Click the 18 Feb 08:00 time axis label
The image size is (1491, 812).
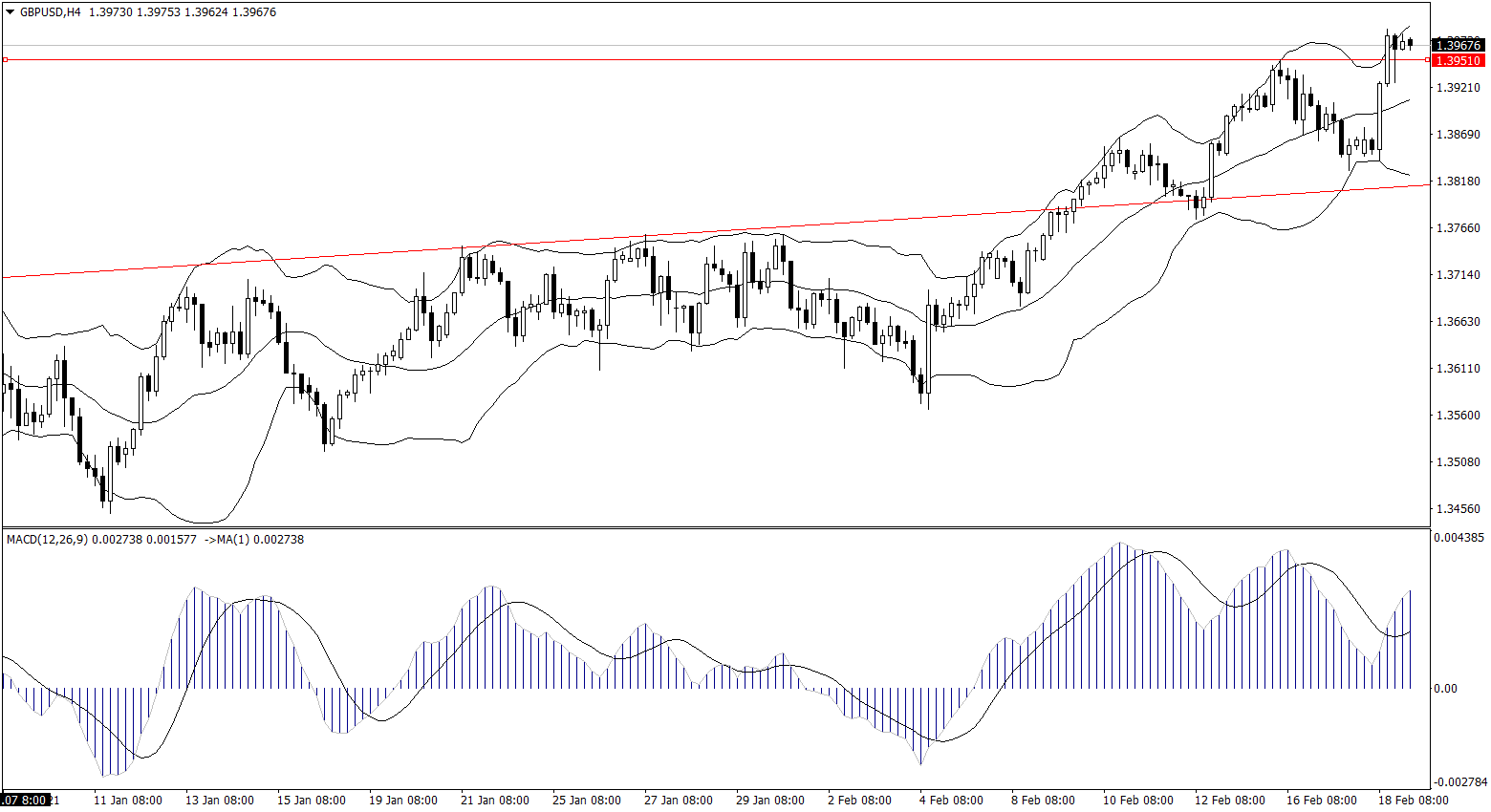(1412, 801)
